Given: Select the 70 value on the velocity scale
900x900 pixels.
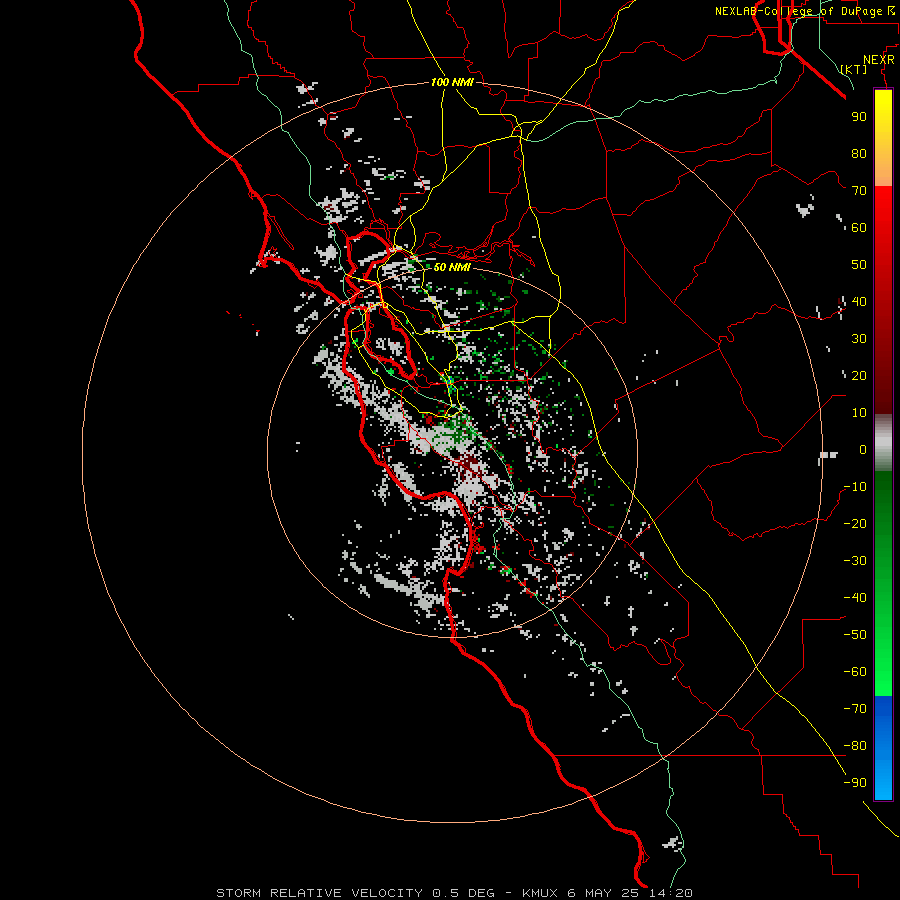Looking at the screenshot, I should coord(859,191).
